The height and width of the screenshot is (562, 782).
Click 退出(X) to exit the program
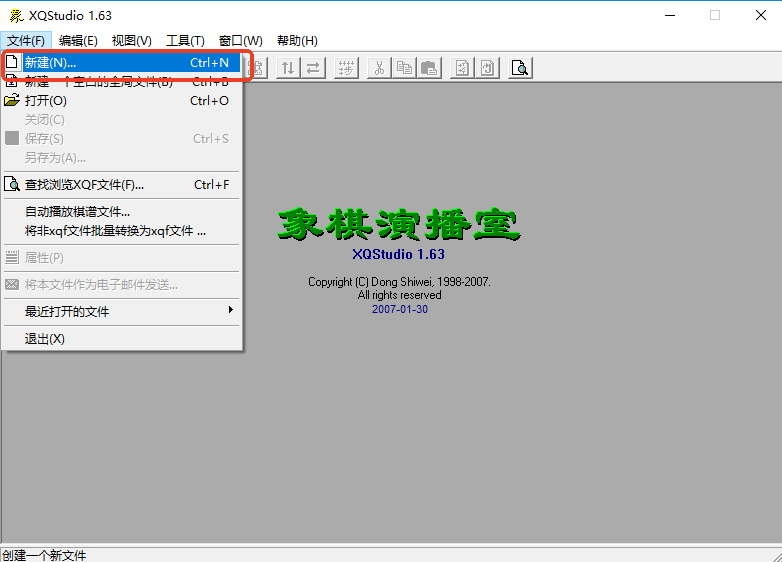coord(45,339)
